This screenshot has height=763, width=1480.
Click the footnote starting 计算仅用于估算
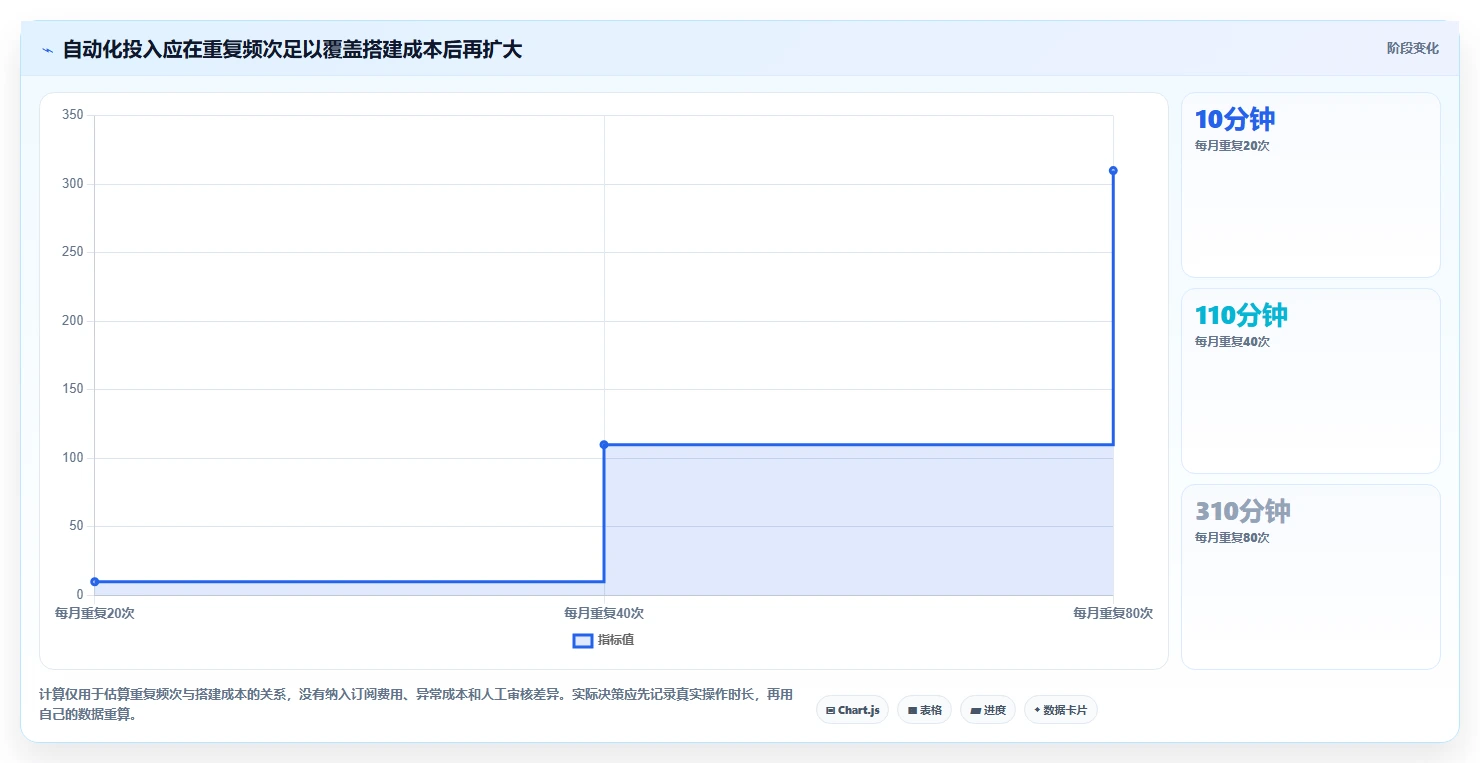[416, 705]
